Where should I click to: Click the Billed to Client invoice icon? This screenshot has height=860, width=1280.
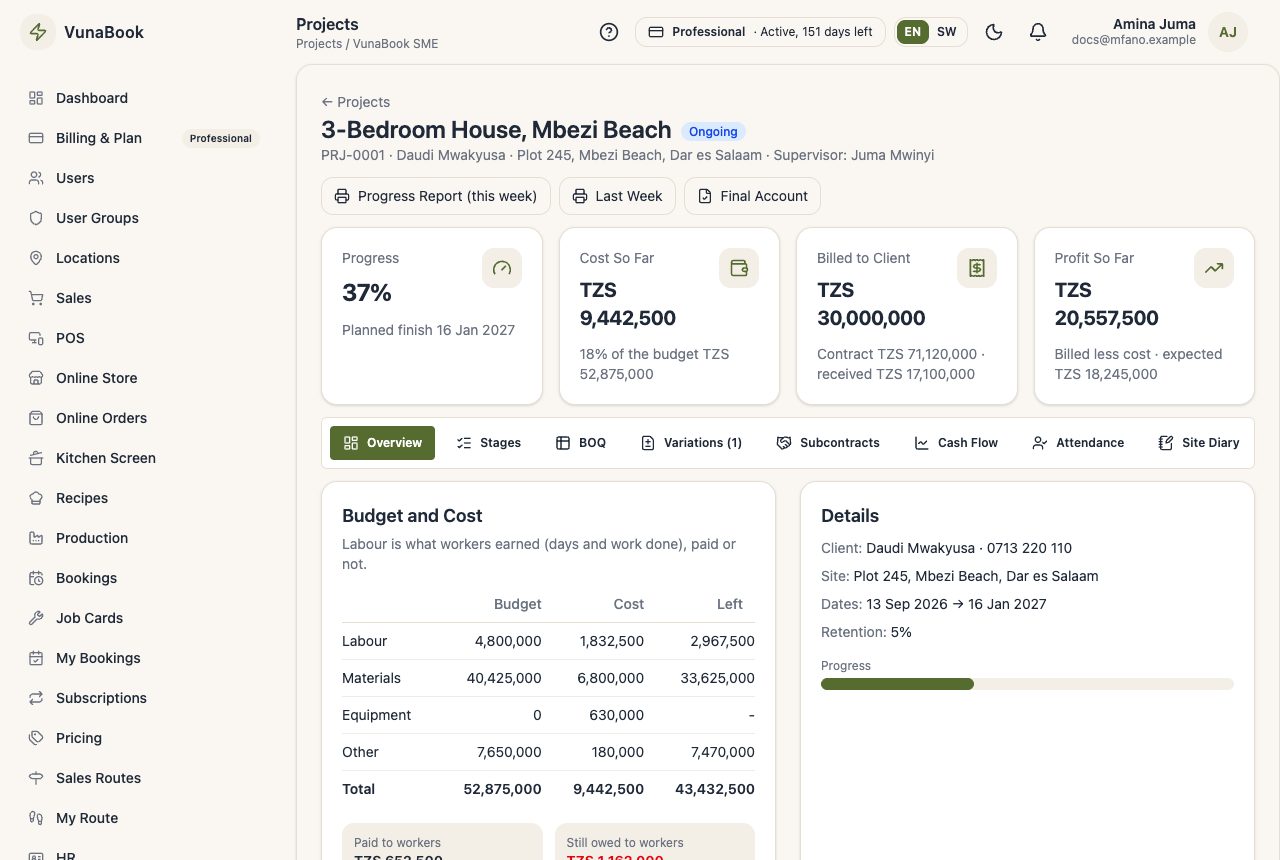(977, 268)
